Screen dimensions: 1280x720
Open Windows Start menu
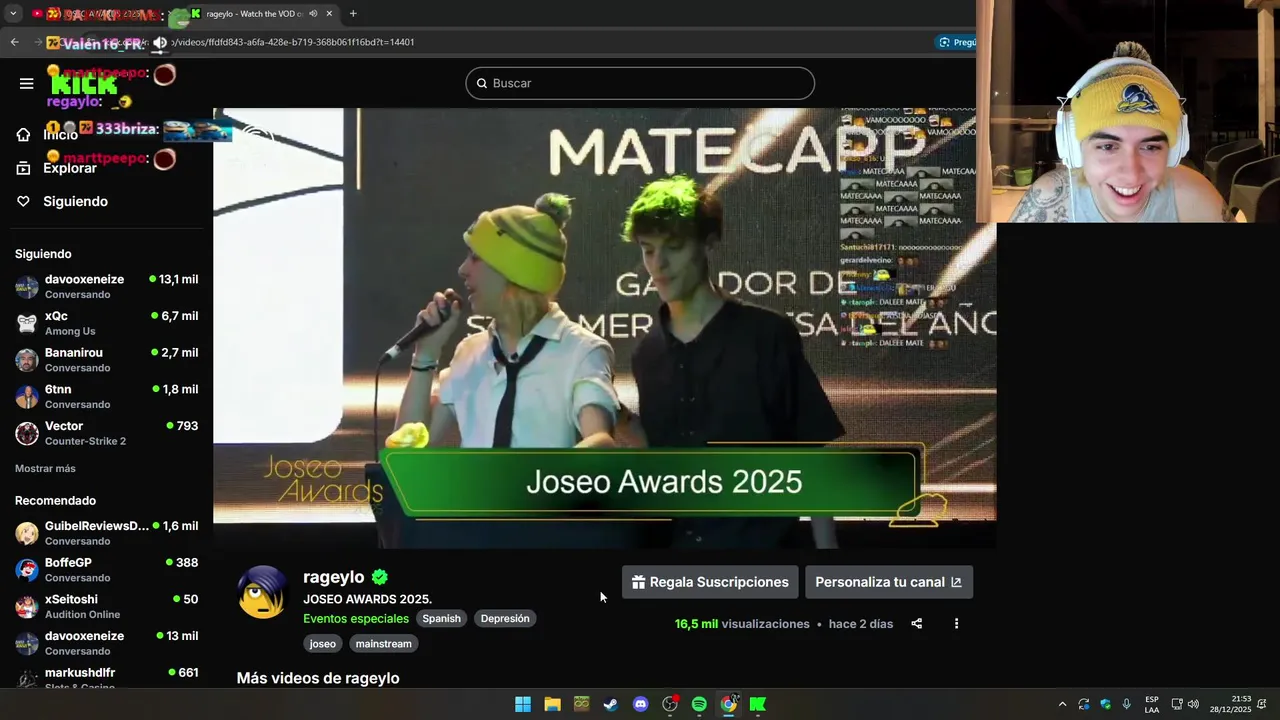point(523,704)
